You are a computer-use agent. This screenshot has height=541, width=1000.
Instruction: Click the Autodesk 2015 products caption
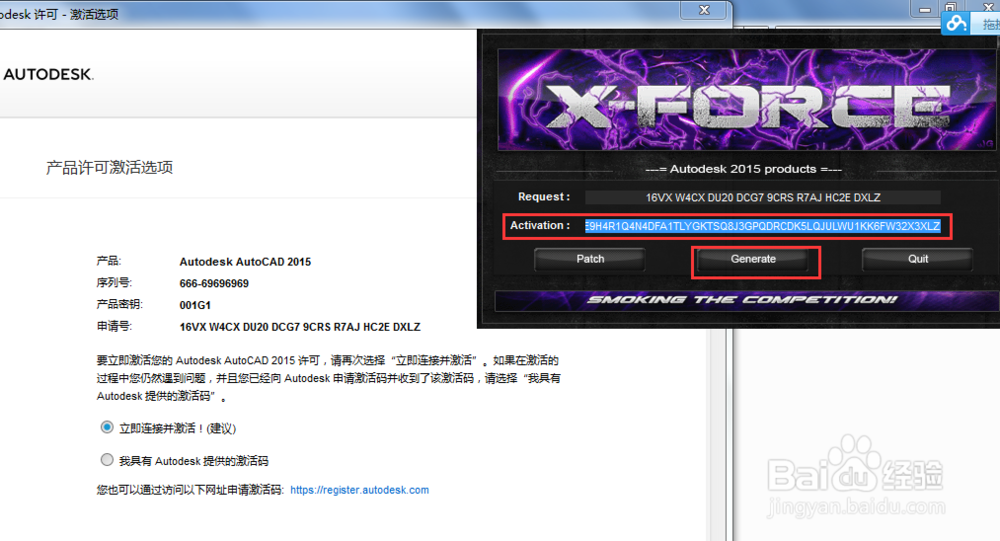click(x=743, y=169)
